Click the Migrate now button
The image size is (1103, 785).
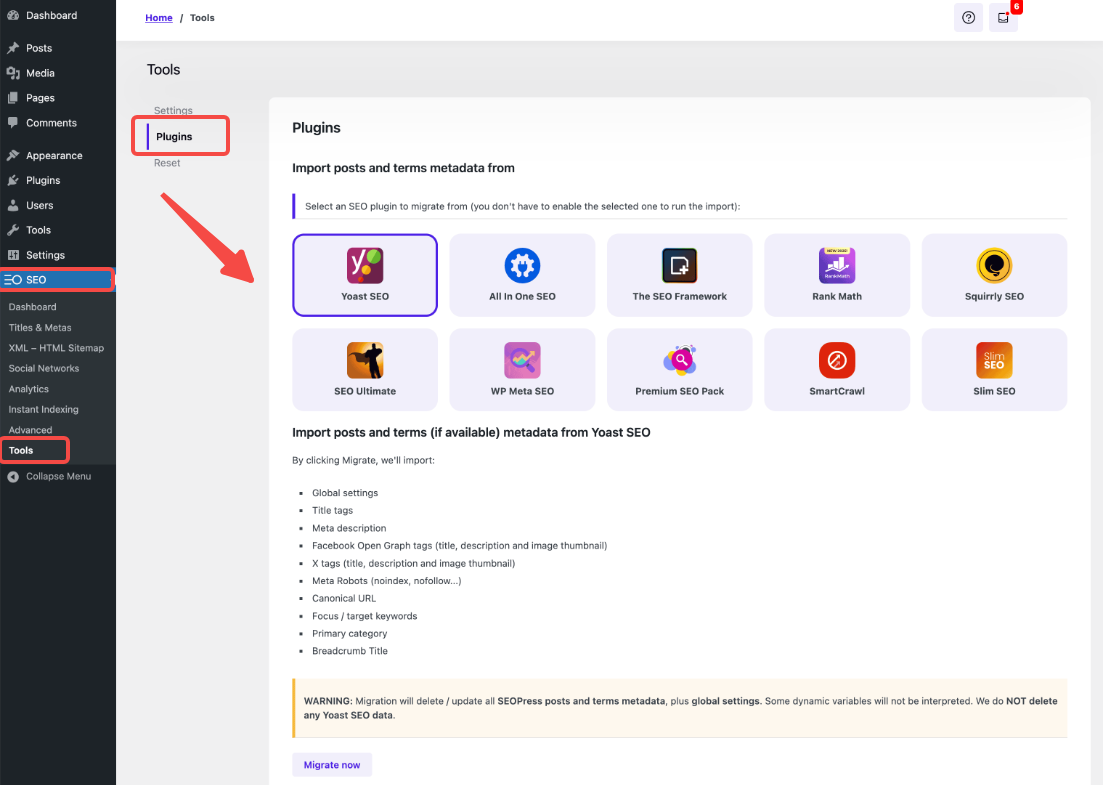click(331, 765)
